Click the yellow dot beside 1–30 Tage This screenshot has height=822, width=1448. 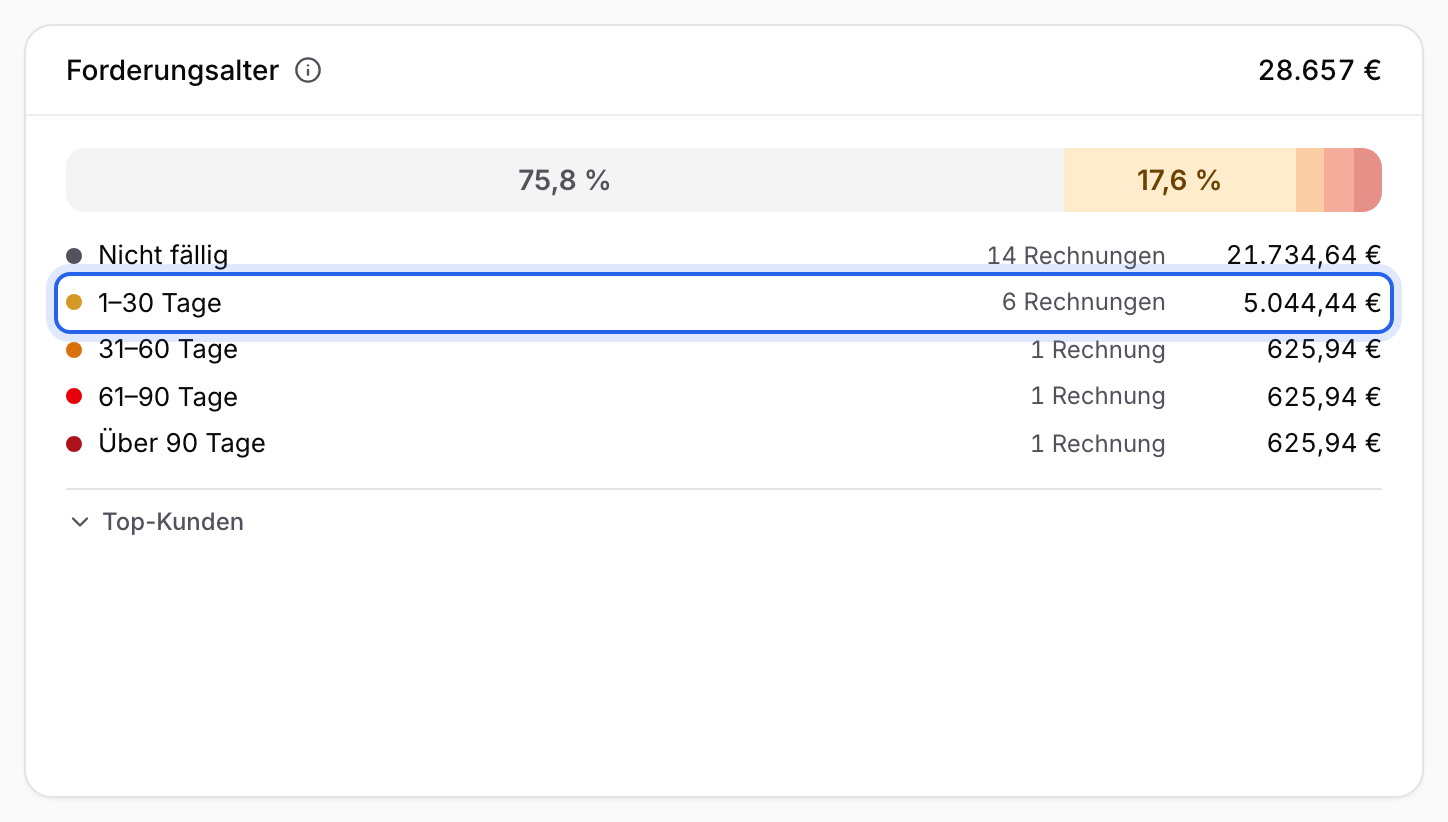(74, 302)
